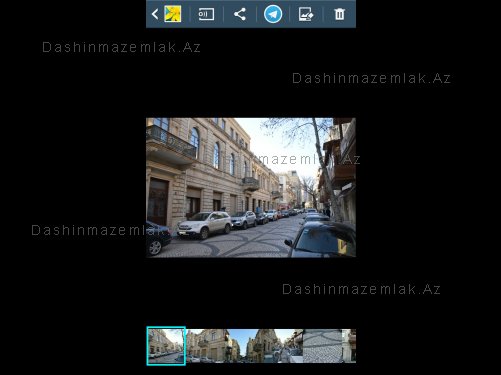Send photo via the Telegram icon
Viewport: 501px width, 375px height.
[x=273, y=14]
